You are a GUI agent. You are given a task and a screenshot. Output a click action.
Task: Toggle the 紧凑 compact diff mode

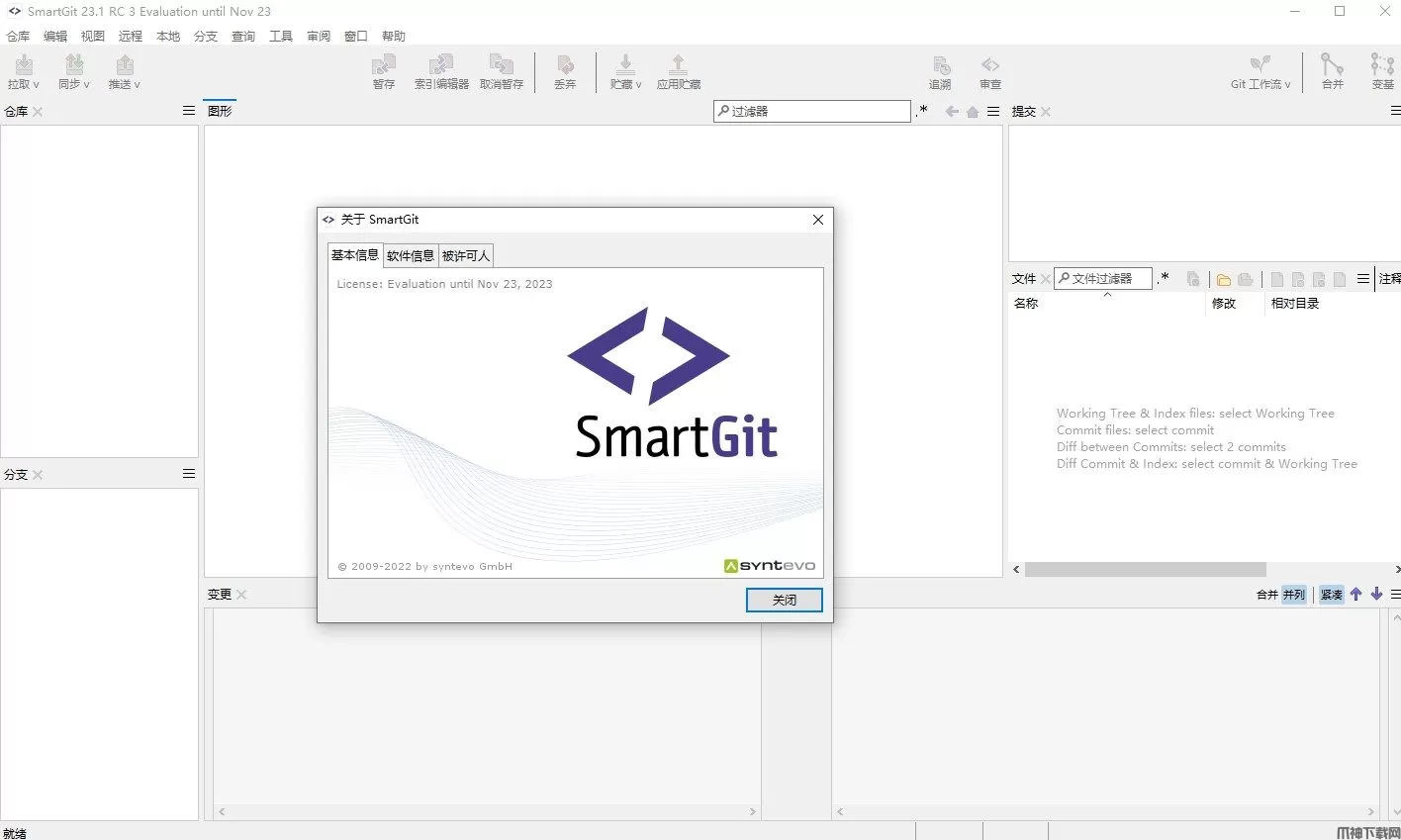pos(1331,595)
